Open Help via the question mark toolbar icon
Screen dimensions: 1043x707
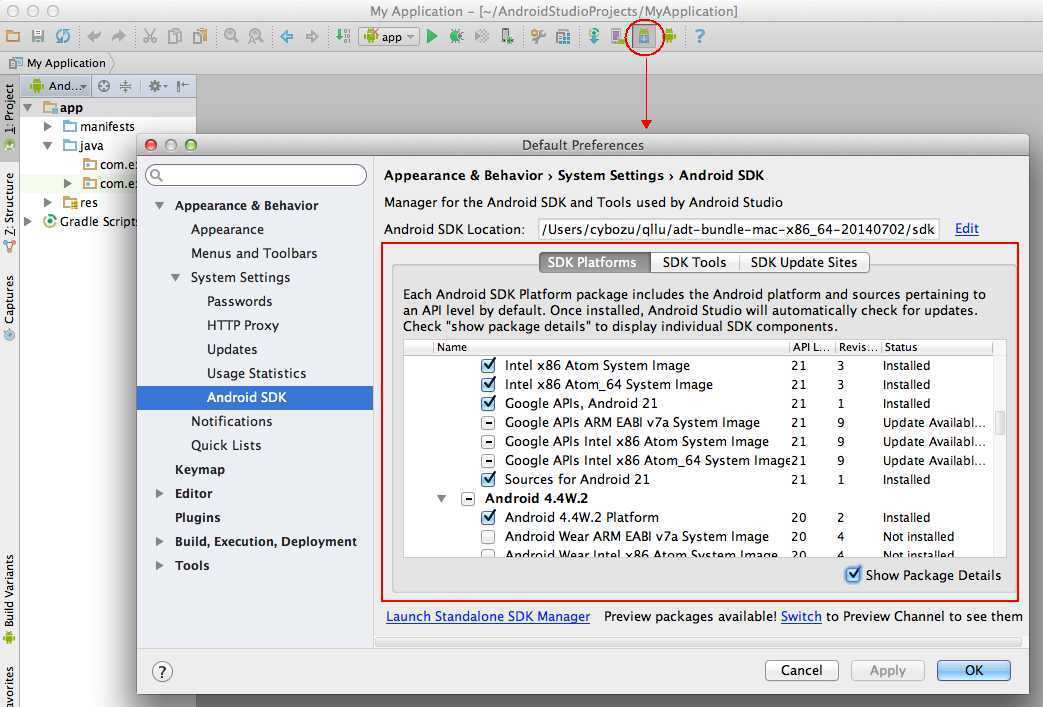[x=699, y=37]
